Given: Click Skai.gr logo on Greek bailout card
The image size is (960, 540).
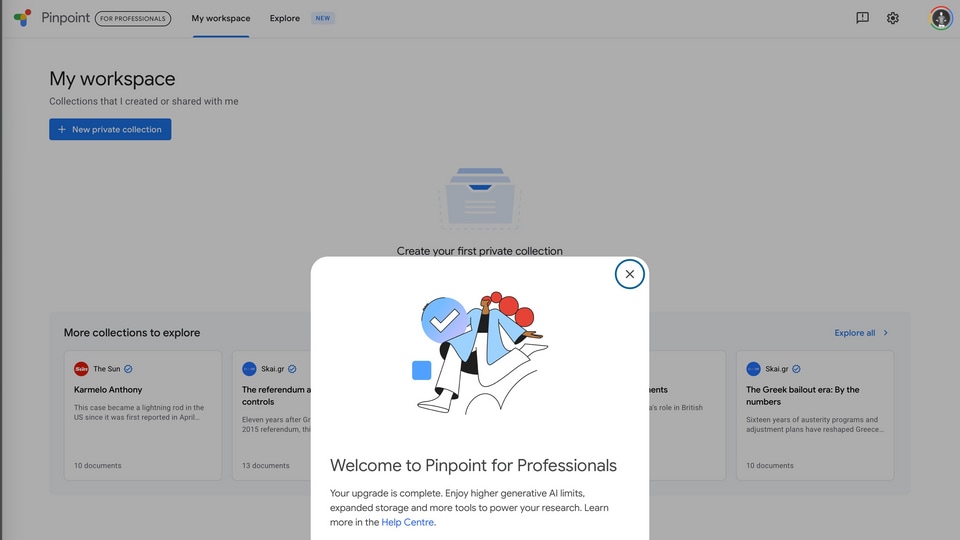Looking at the screenshot, I should coord(753,369).
